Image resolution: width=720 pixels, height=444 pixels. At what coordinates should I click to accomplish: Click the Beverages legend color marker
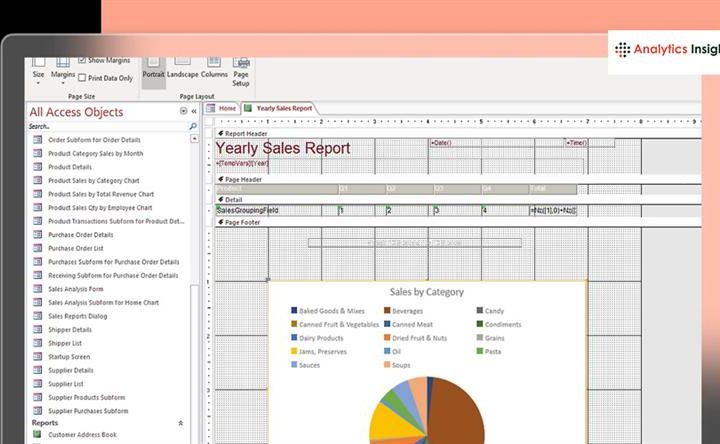(x=387, y=311)
